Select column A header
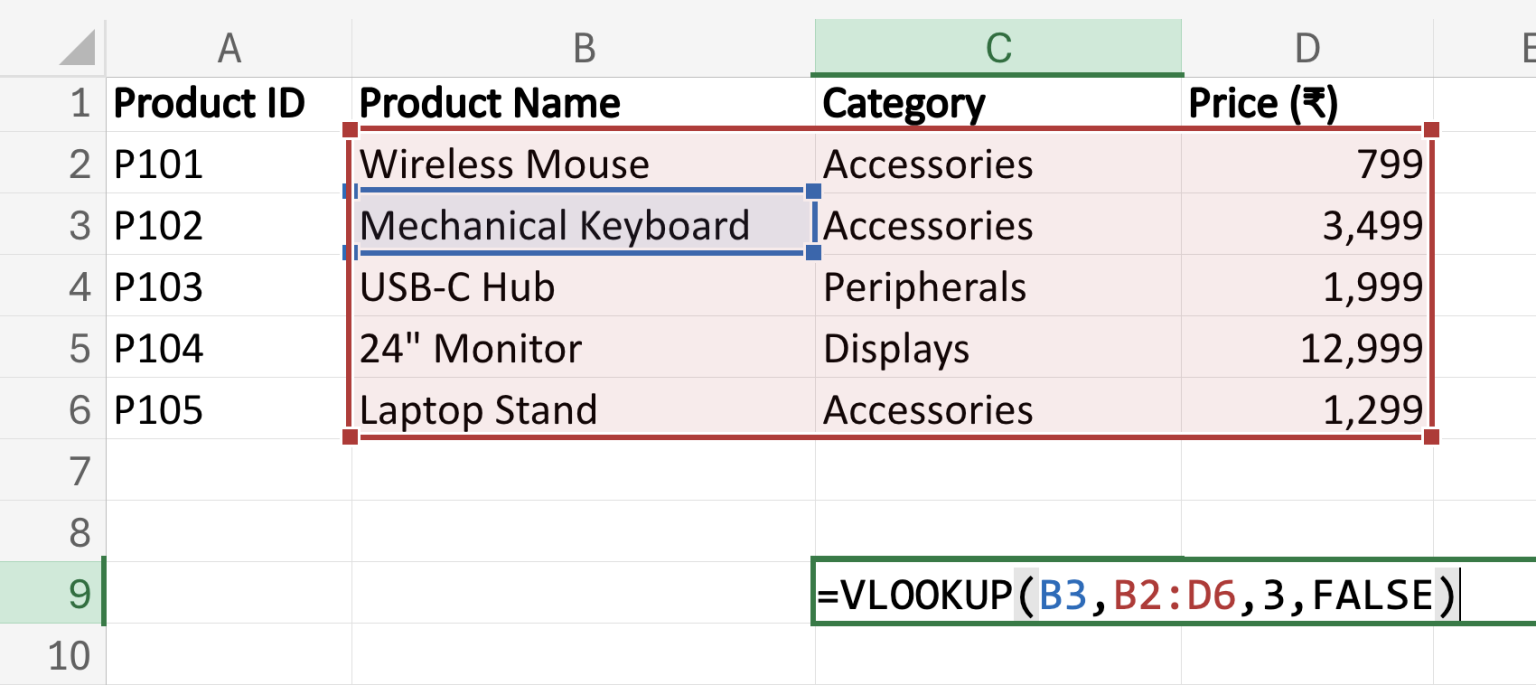This screenshot has width=1536, height=685. click(229, 47)
